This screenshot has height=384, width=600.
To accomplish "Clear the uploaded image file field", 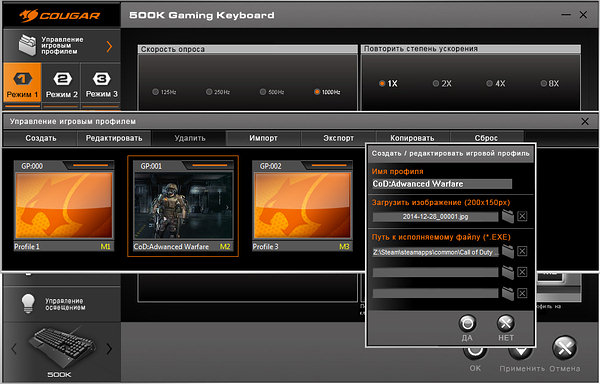I will [522, 216].
